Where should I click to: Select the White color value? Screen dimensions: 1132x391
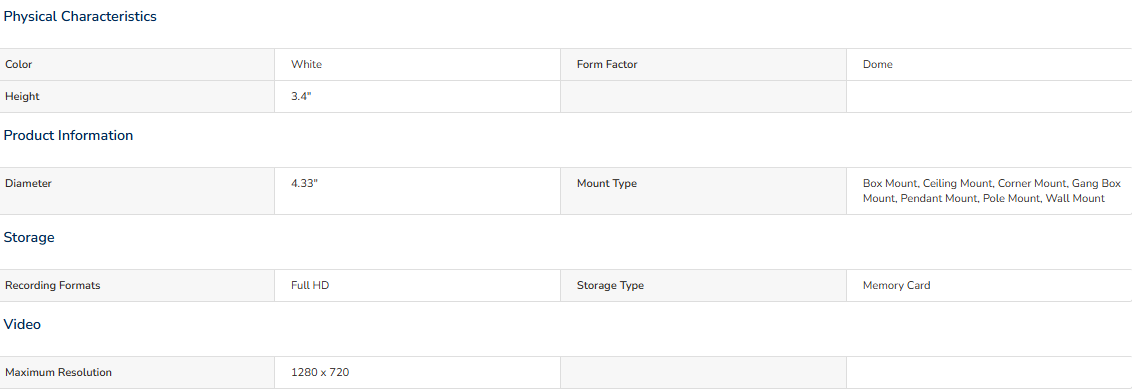click(x=306, y=64)
